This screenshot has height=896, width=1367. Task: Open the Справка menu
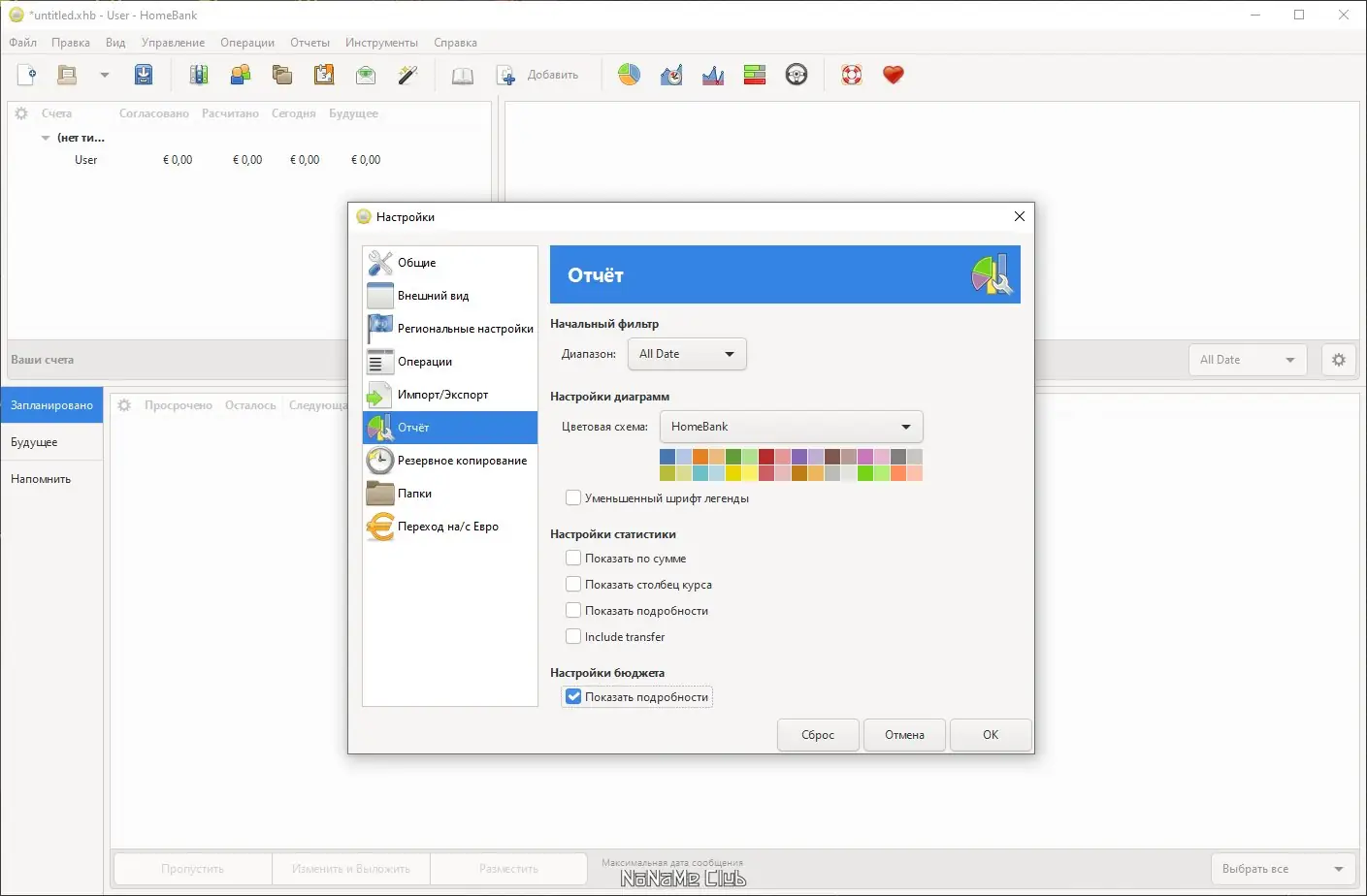pyautogui.click(x=455, y=43)
